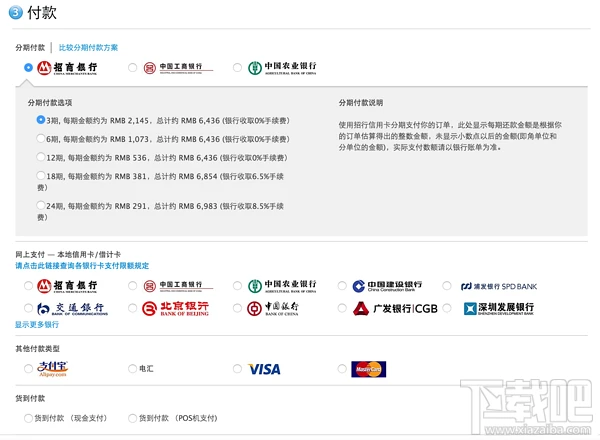Open the bank card payment limit rules link
The height and width of the screenshot is (440, 600).
tap(82, 266)
